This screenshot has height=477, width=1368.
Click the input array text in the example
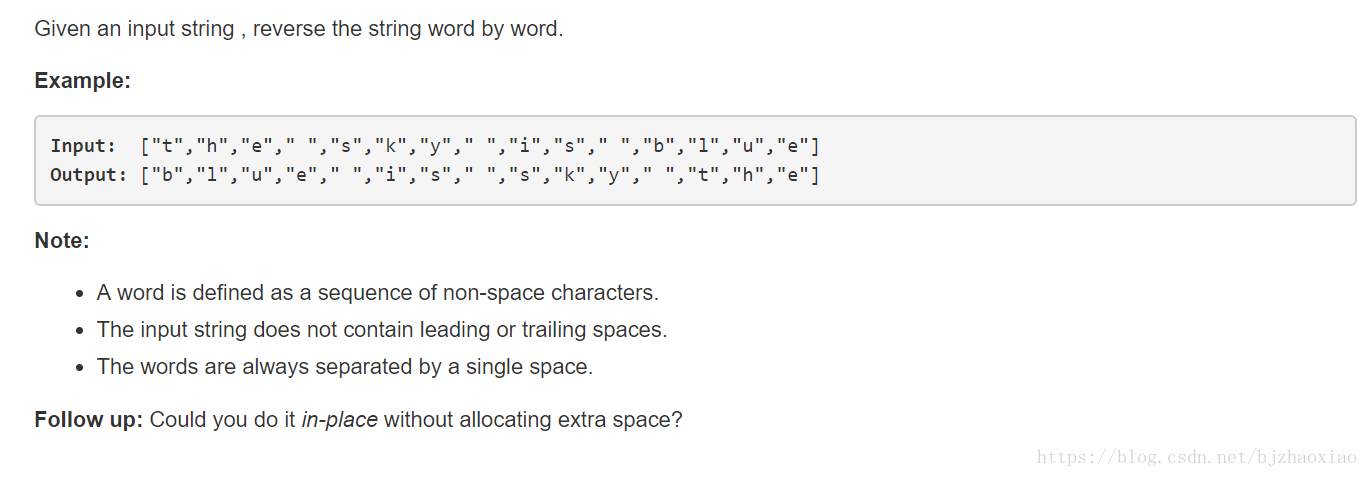tap(480, 146)
